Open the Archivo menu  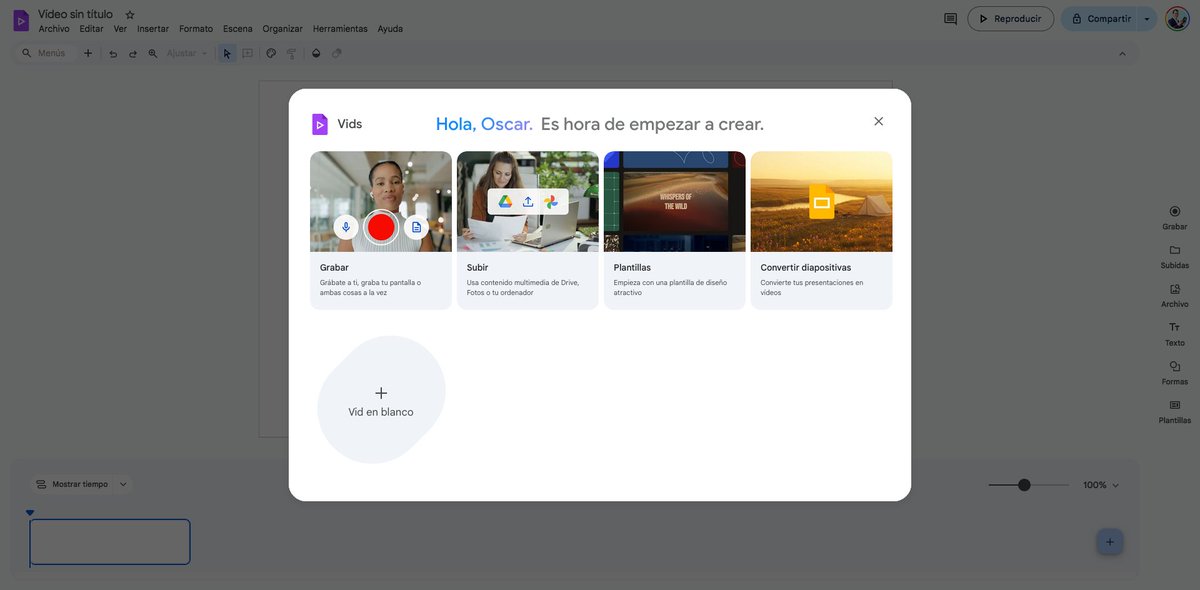54,29
